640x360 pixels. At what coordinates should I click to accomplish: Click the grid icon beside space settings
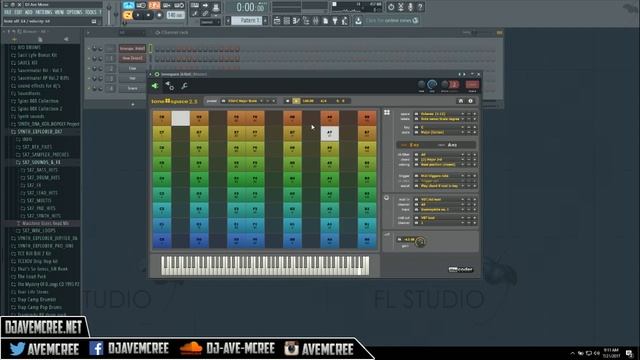pyautogui.click(x=387, y=112)
